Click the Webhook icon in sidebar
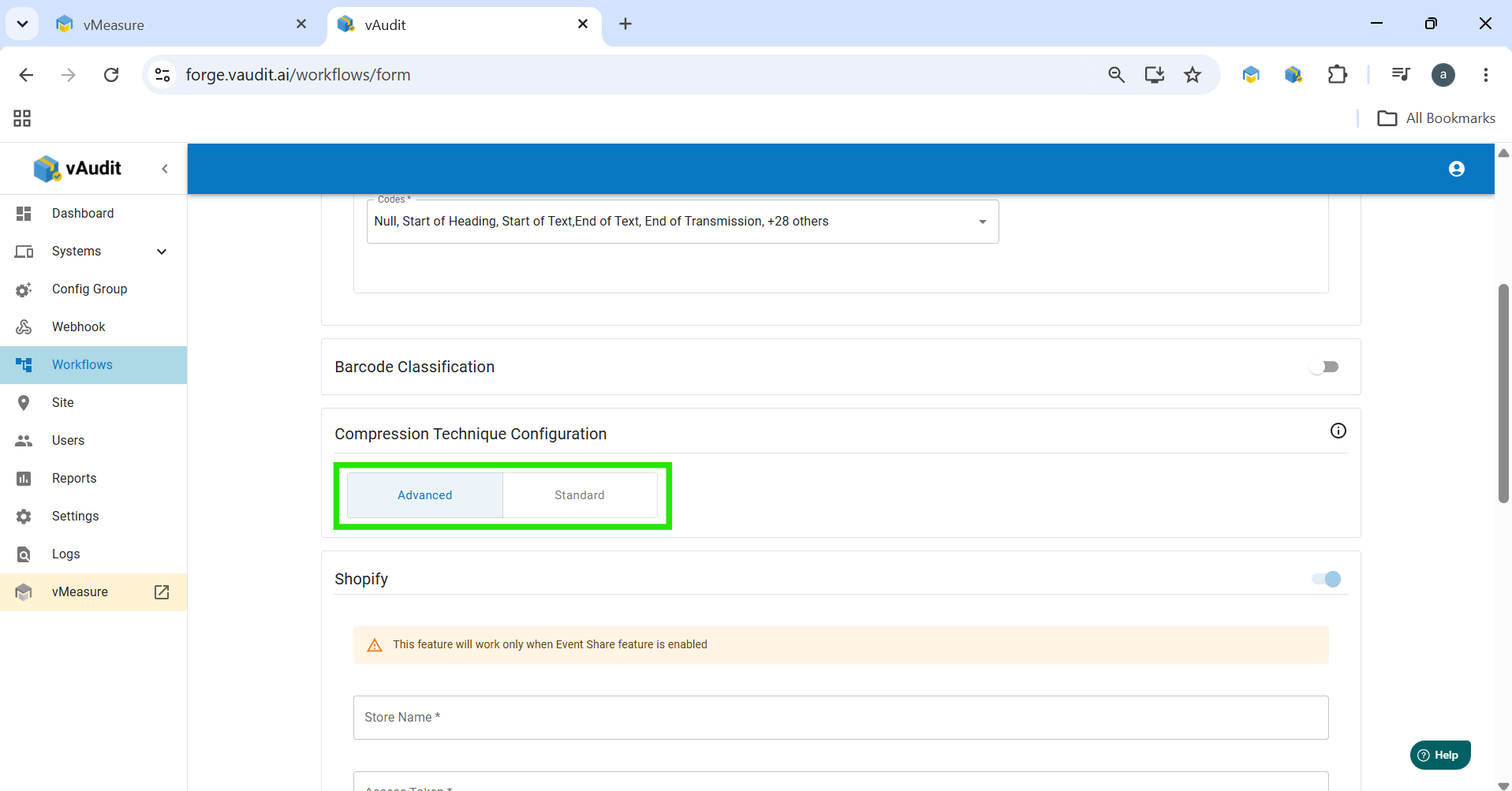The image size is (1512, 791). point(24,327)
